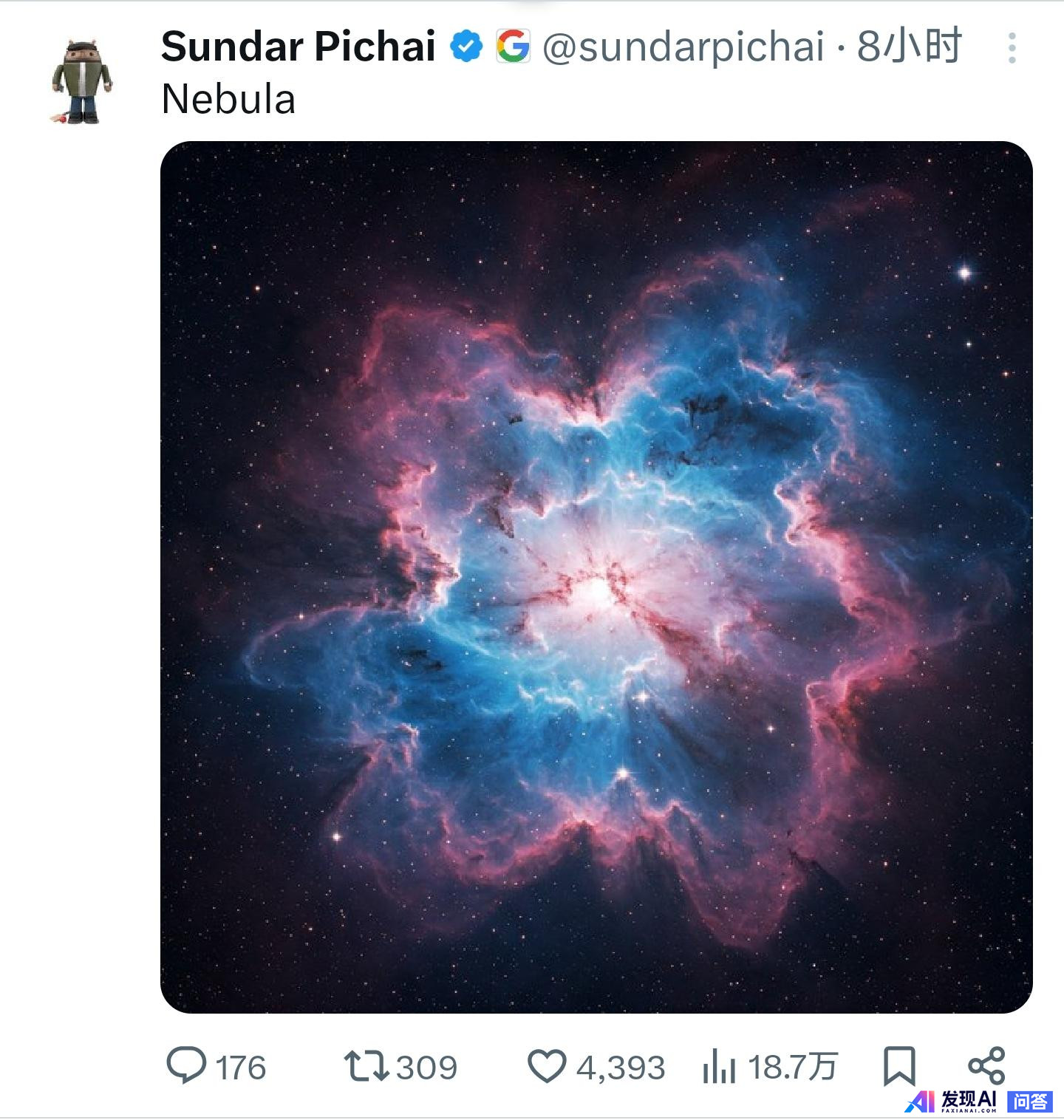Image resolution: width=1064 pixels, height=1120 pixels.
Task: Bookmark this Nebula tweet
Action: point(899,1067)
